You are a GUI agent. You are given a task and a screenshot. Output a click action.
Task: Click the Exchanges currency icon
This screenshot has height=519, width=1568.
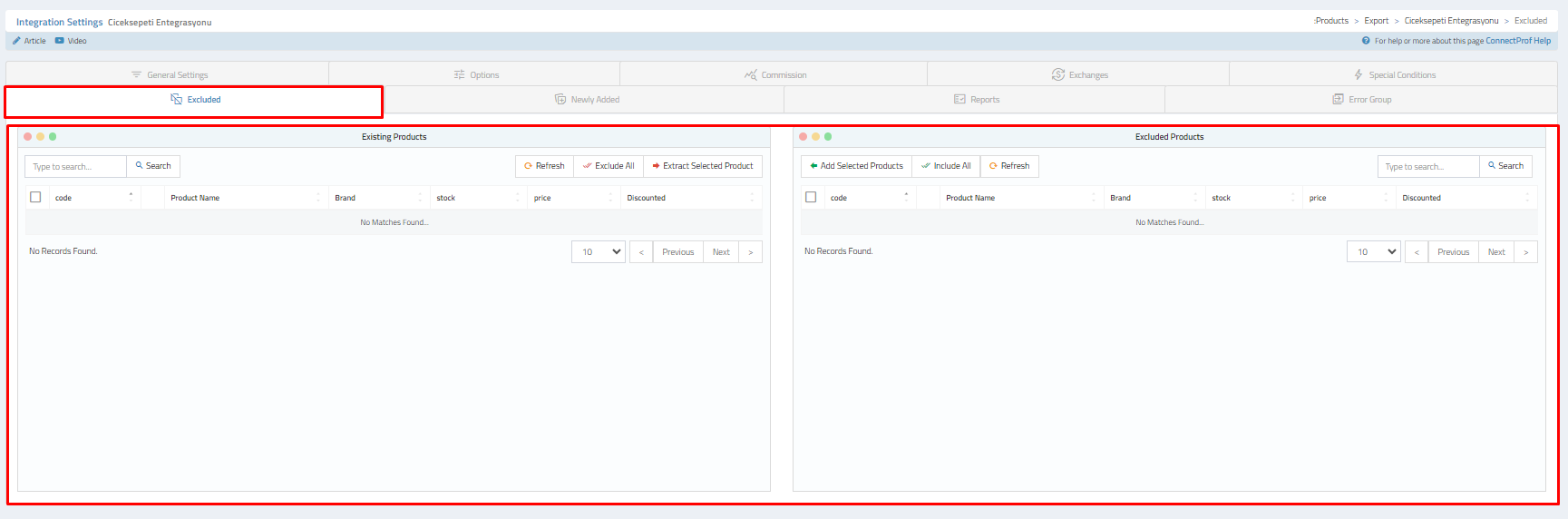(x=1057, y=74)
